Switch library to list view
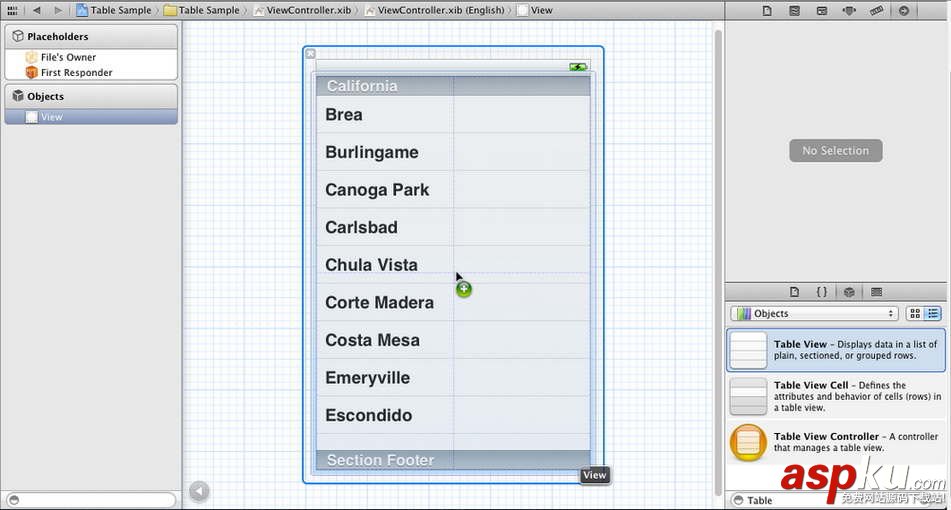The image size is (951, 510). coord(933,314)
